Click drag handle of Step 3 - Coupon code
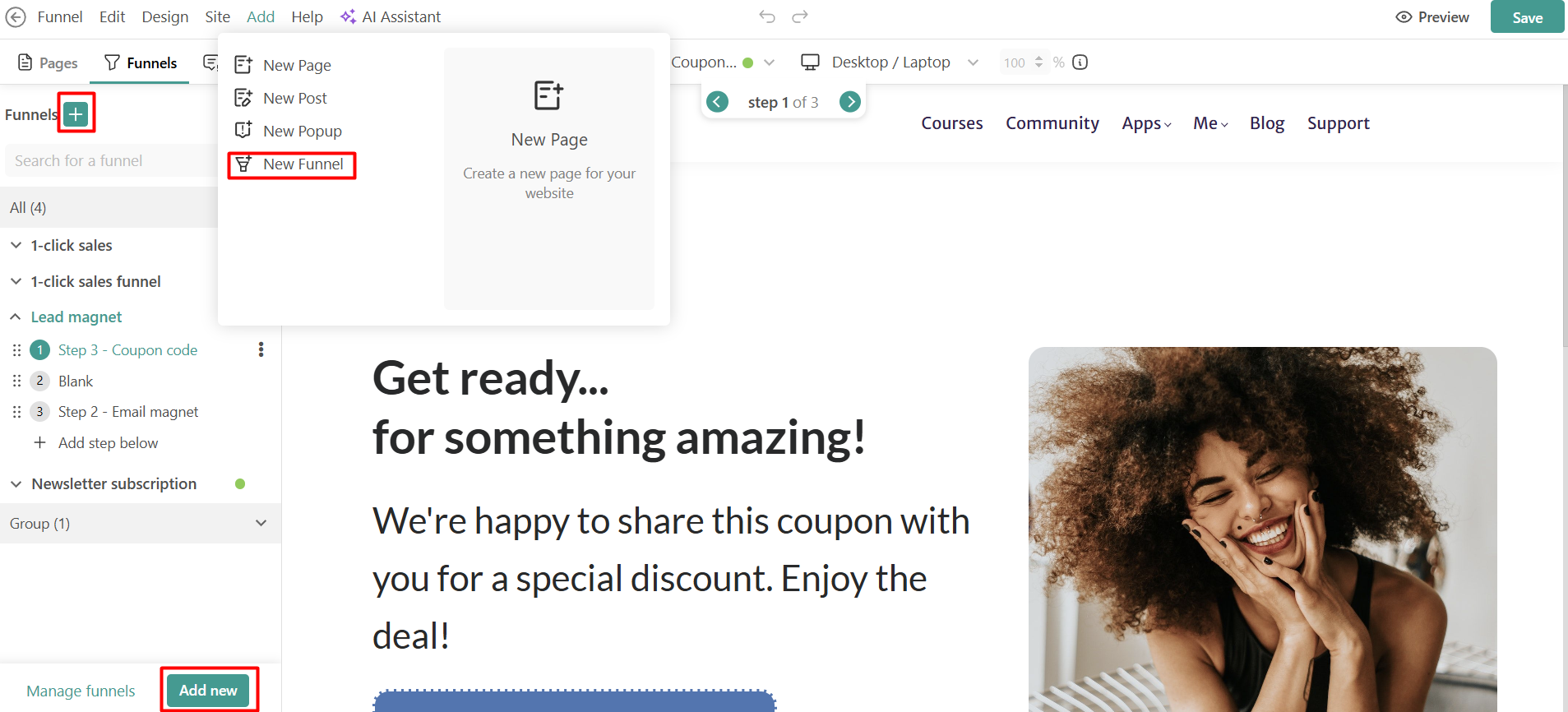1568x712 pixels. point(16,350)
